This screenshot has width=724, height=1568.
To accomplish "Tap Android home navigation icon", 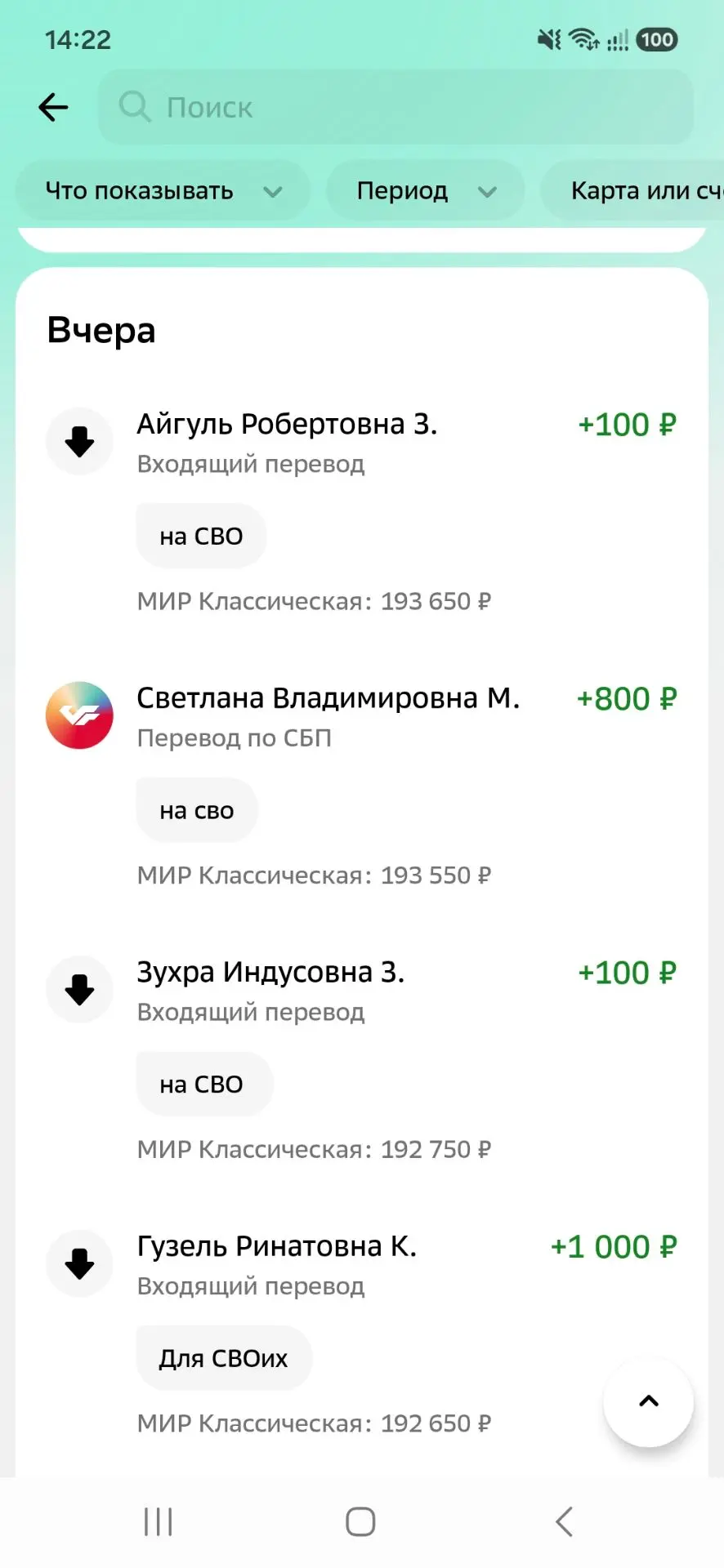I will click(360, 1521).
